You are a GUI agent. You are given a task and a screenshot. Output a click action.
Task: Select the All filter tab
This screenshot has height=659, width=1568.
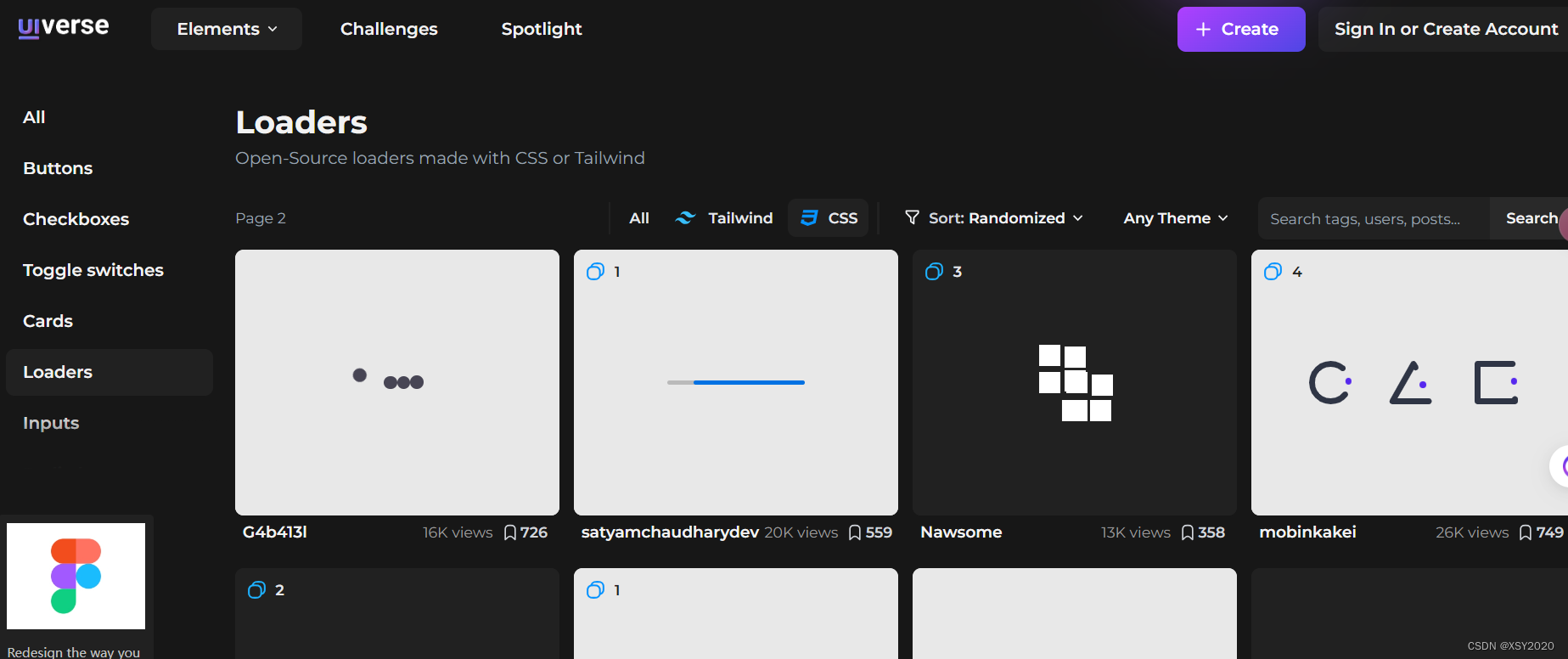coord(639,218)
